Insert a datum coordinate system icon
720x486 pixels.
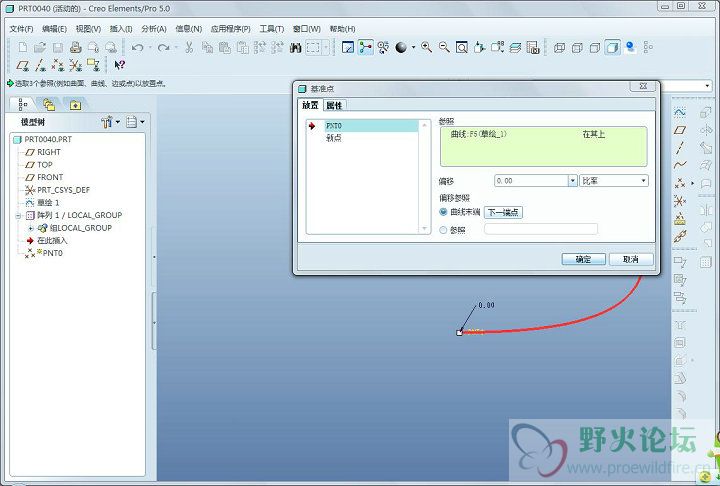[680, 201]
